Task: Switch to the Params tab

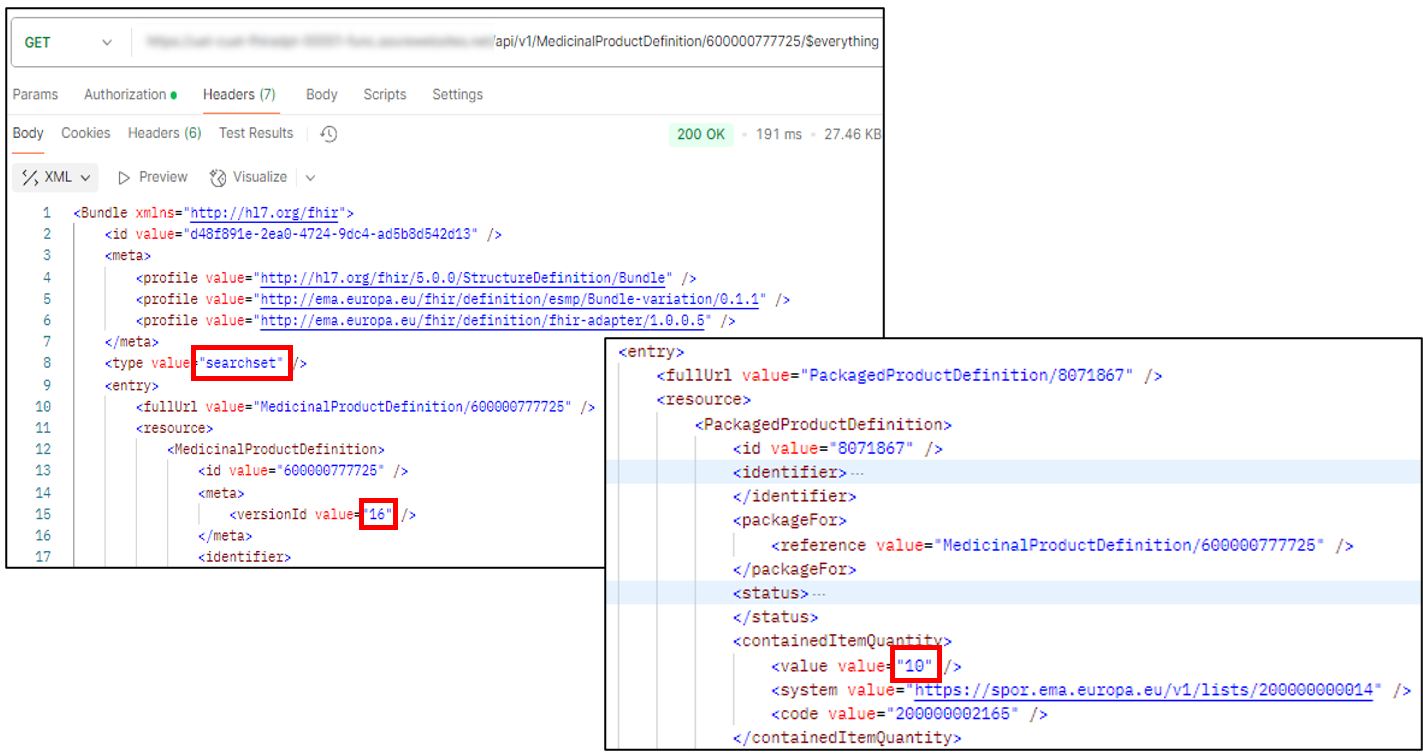Action: click(35, 95)
